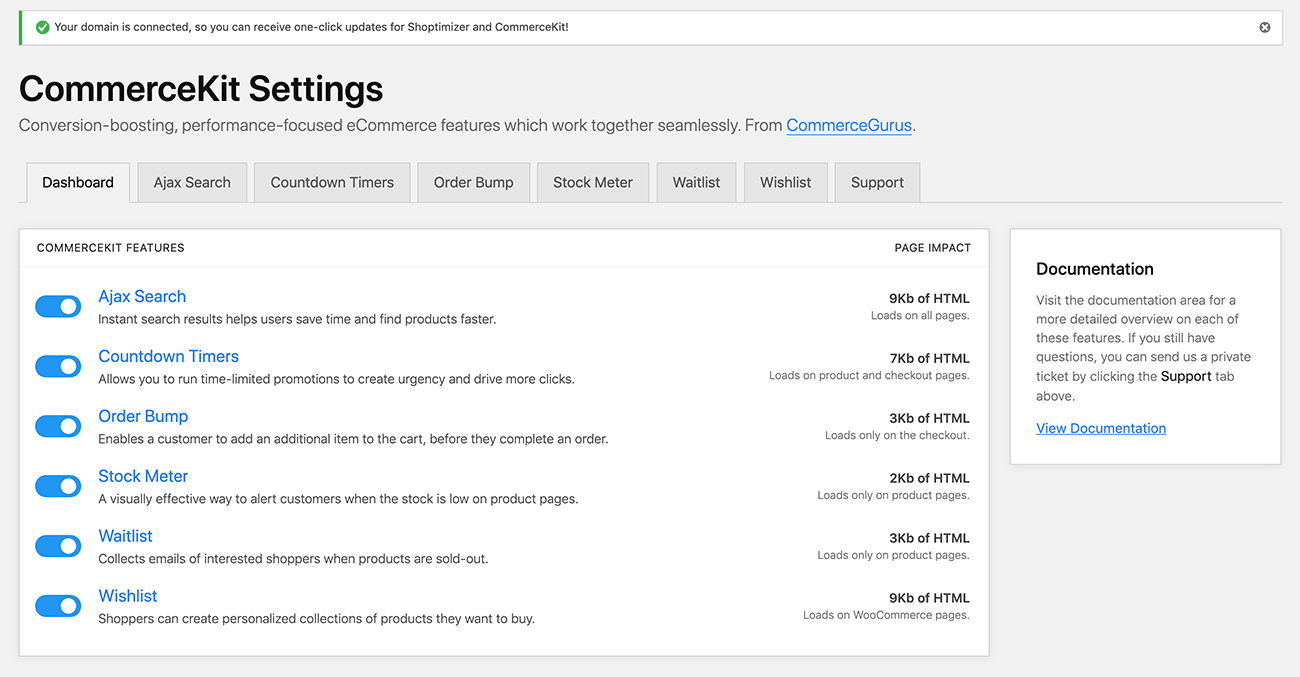Click the Countdown Timers feature link
This screenshot has height=677, width=1300.
168,356
